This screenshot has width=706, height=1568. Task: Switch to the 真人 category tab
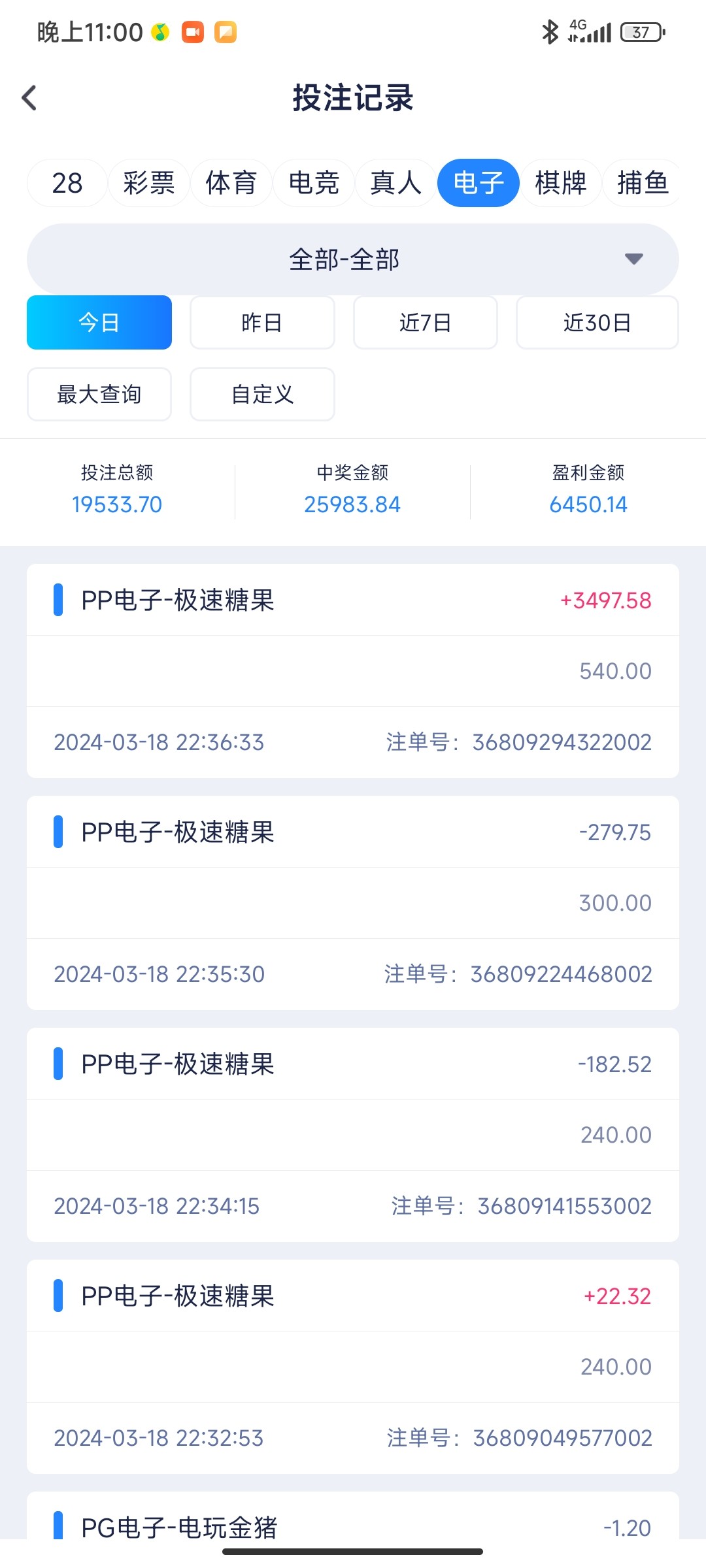(x=395, y=183)
